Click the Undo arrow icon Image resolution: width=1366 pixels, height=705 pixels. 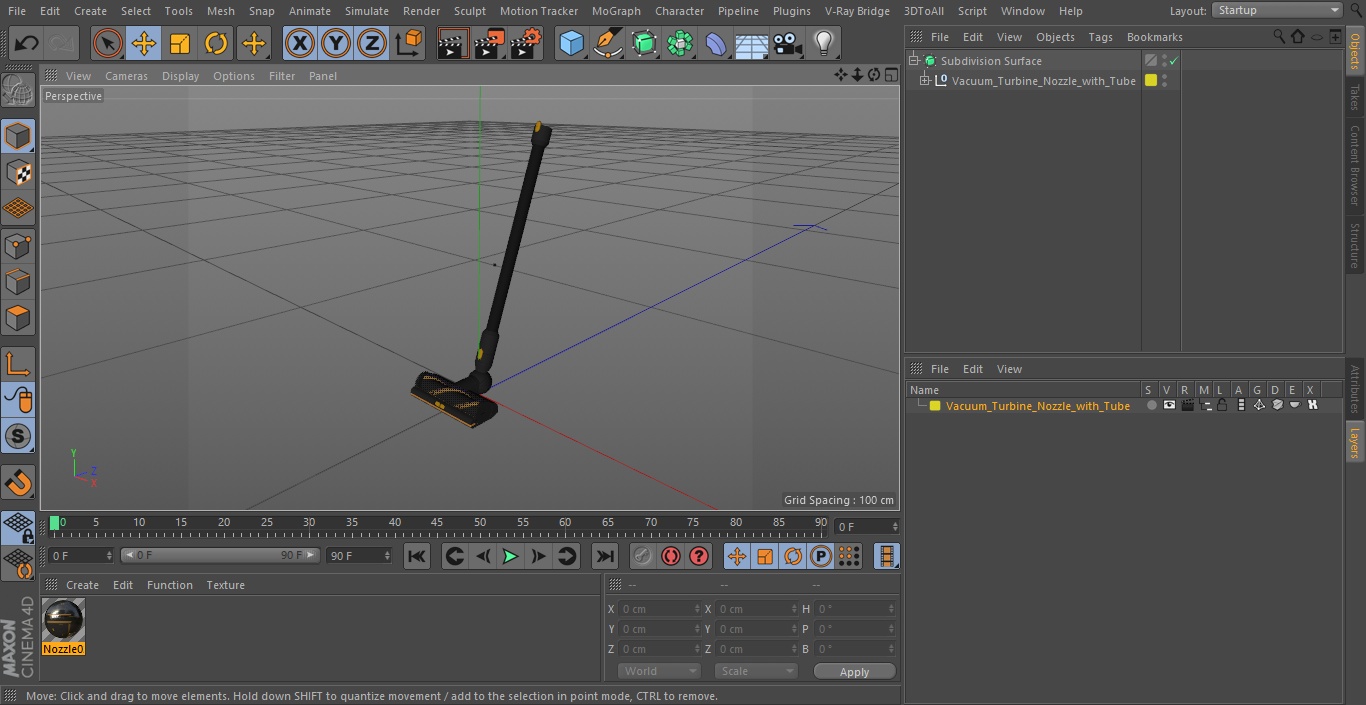[27, 44]
